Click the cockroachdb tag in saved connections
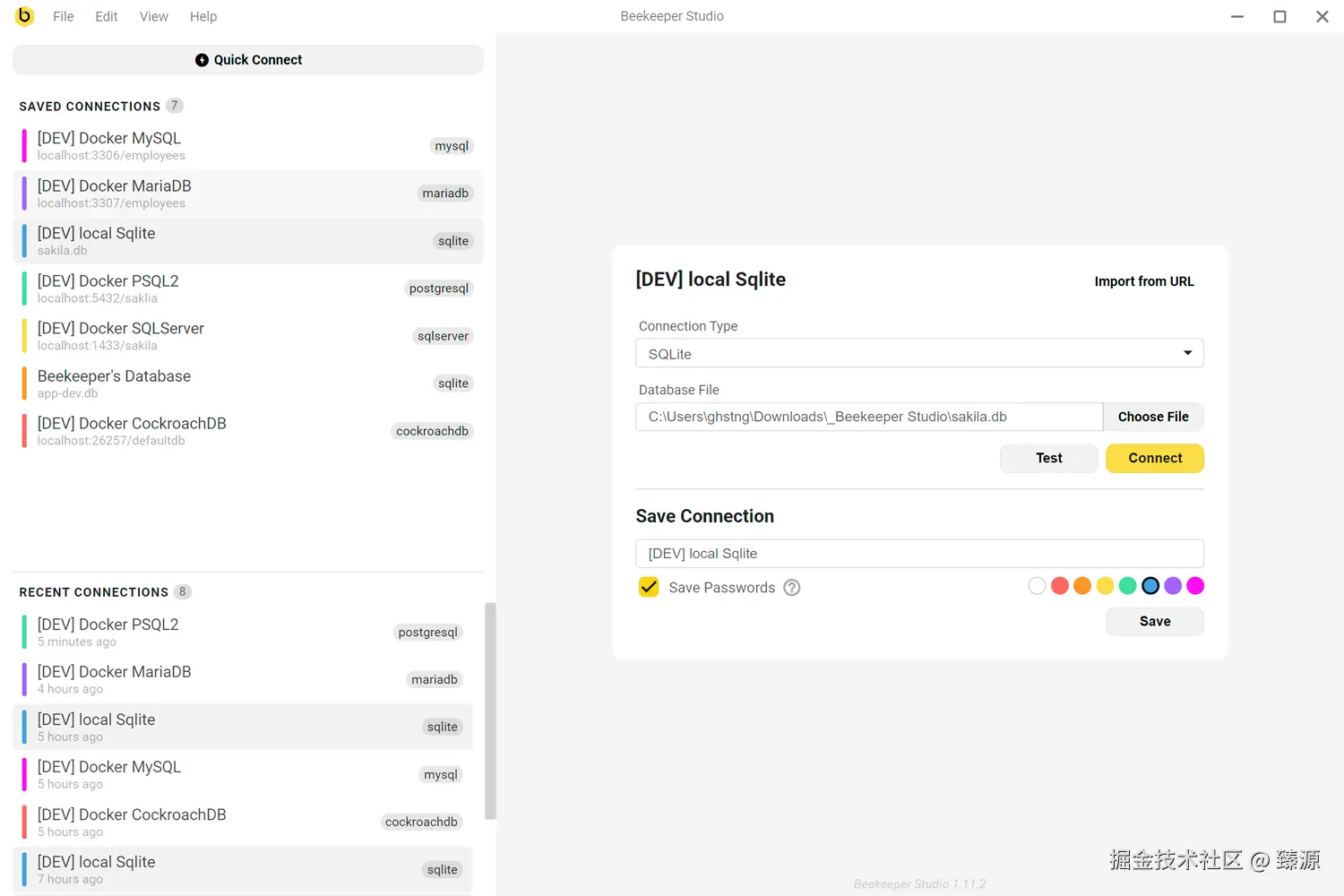 click(432, 431)
